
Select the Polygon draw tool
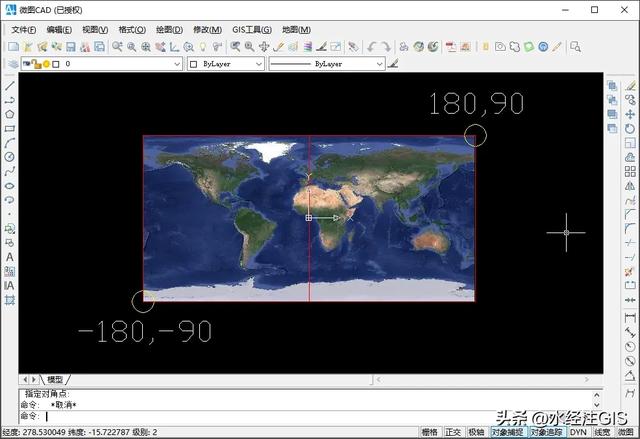[10, 115]
